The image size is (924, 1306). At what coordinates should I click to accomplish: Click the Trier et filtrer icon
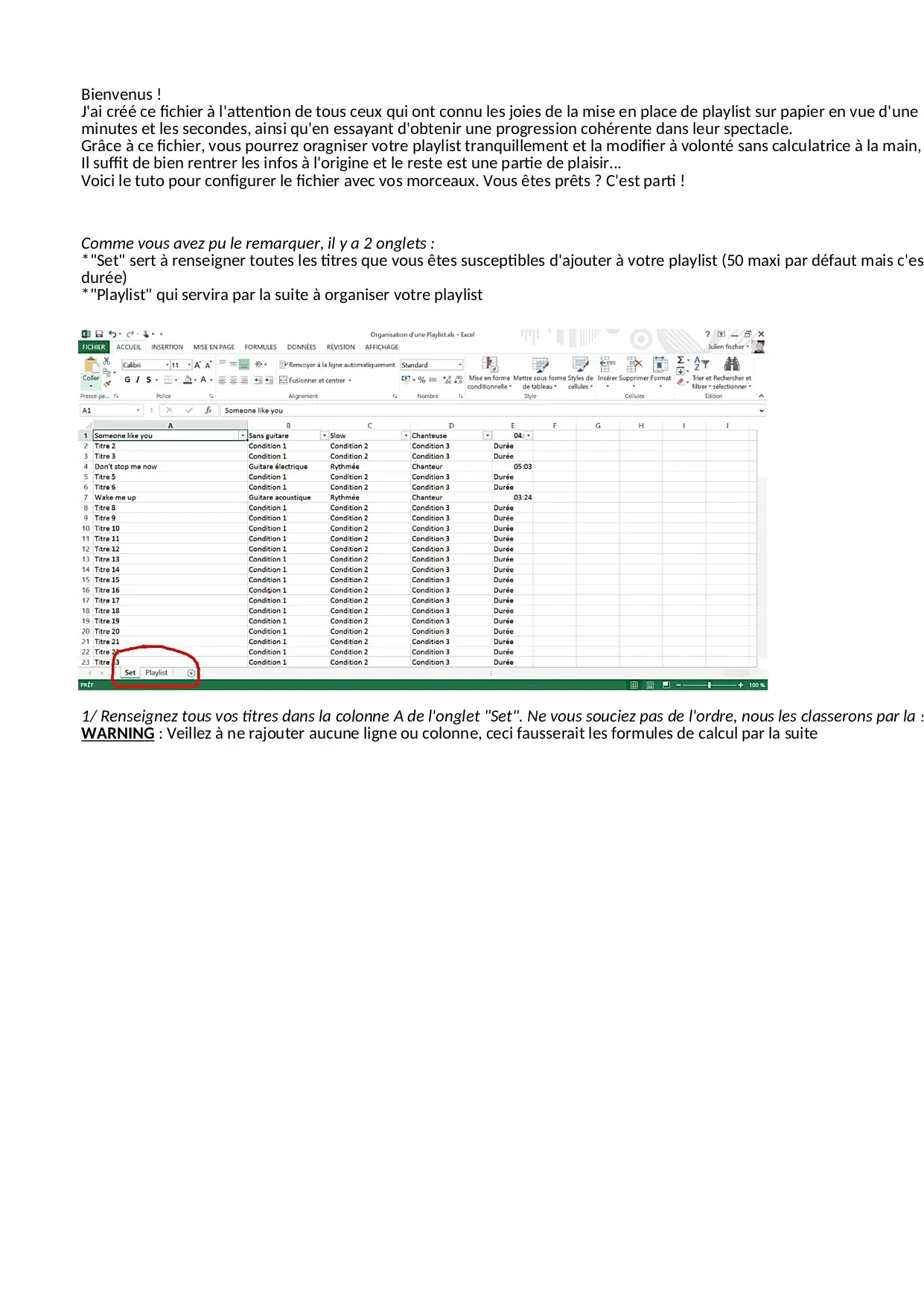point(701,364)
